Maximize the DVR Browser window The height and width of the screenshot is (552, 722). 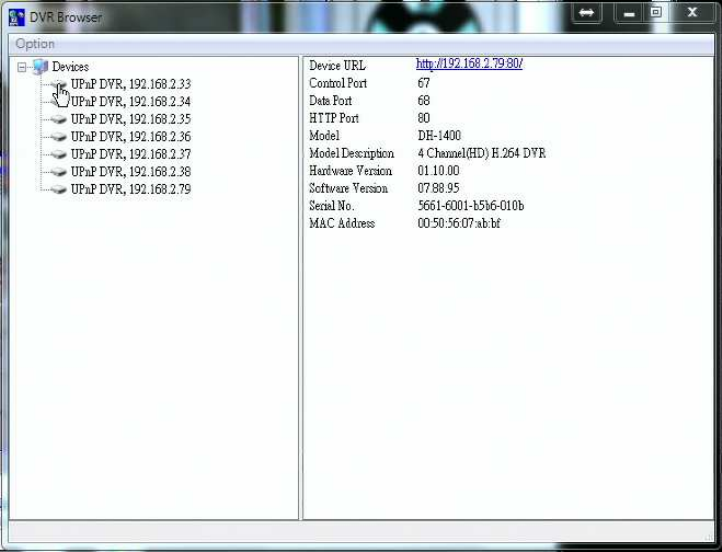click(656, 12)
